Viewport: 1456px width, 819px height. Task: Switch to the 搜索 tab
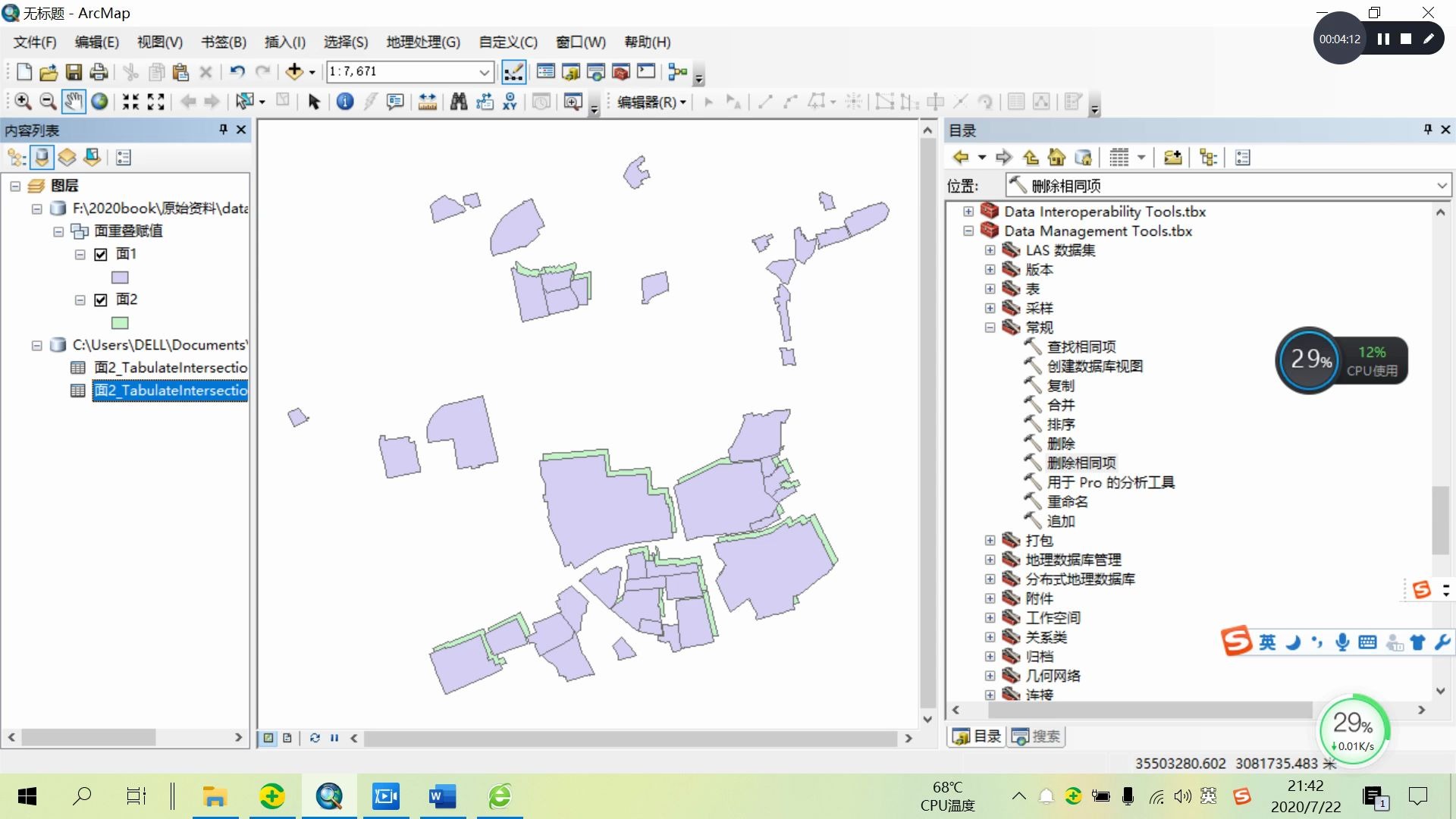(1036, 736)
